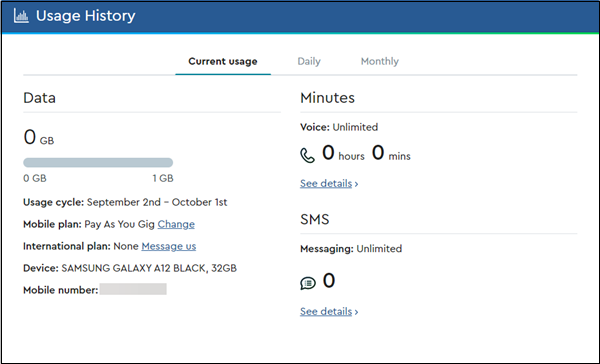This screenshot has width=600, height=364.
Task: Click the redacted mobile number field
Action: [133, 289]
